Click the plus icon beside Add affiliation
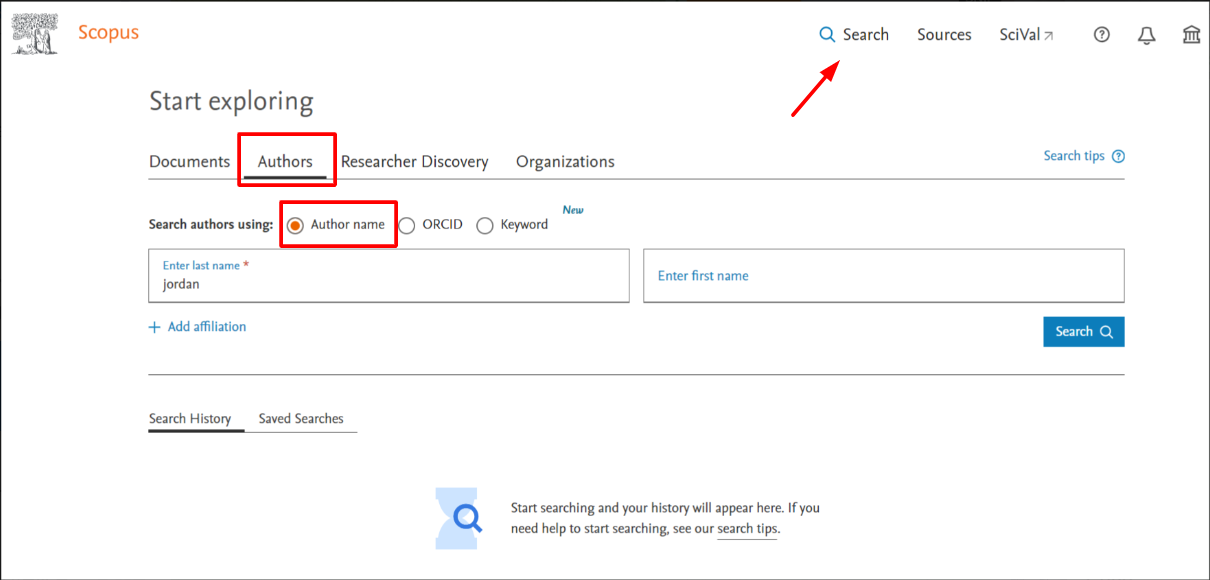 (154, 326)
